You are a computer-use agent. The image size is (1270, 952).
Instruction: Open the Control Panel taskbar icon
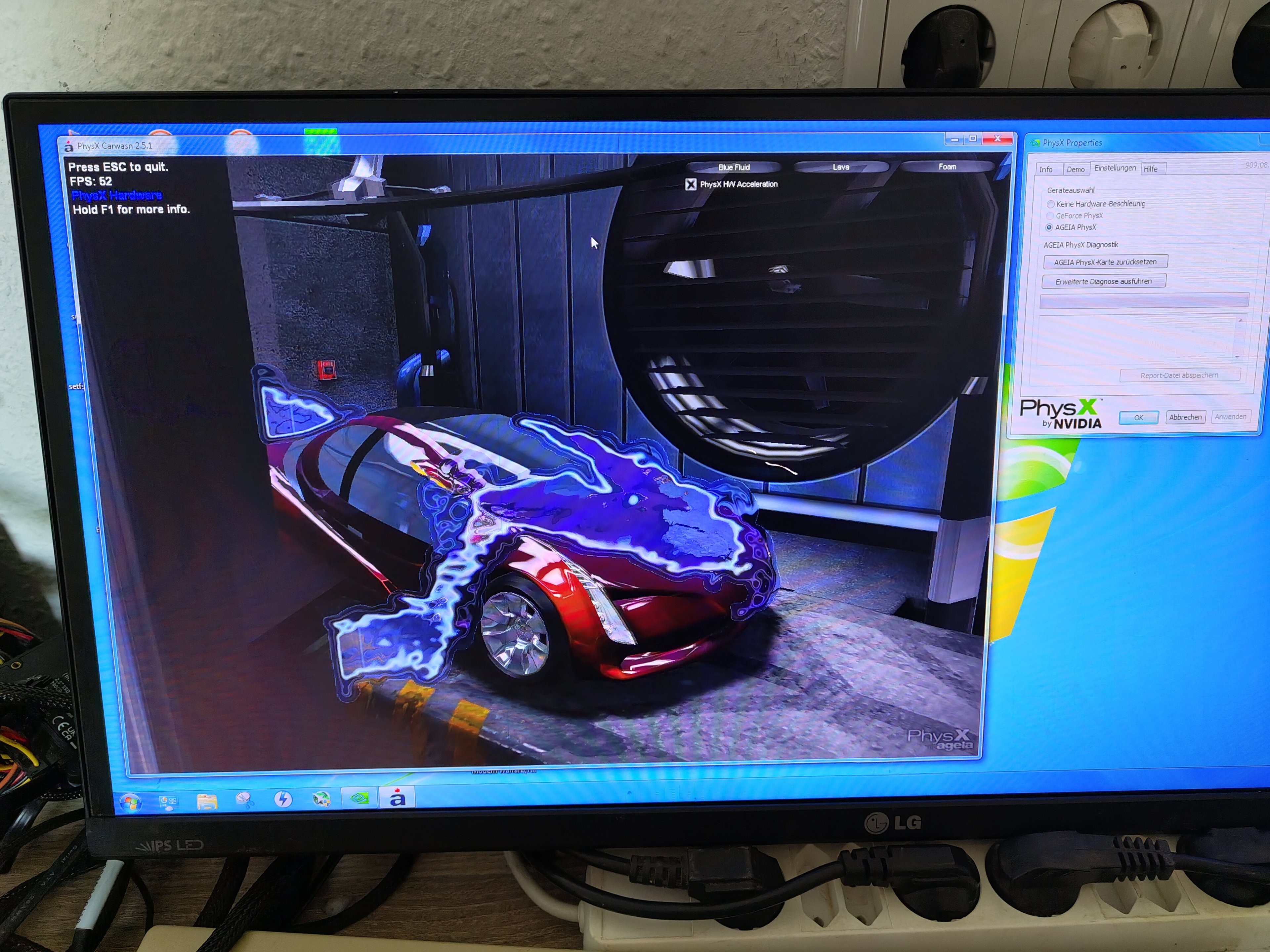point(168,802)
